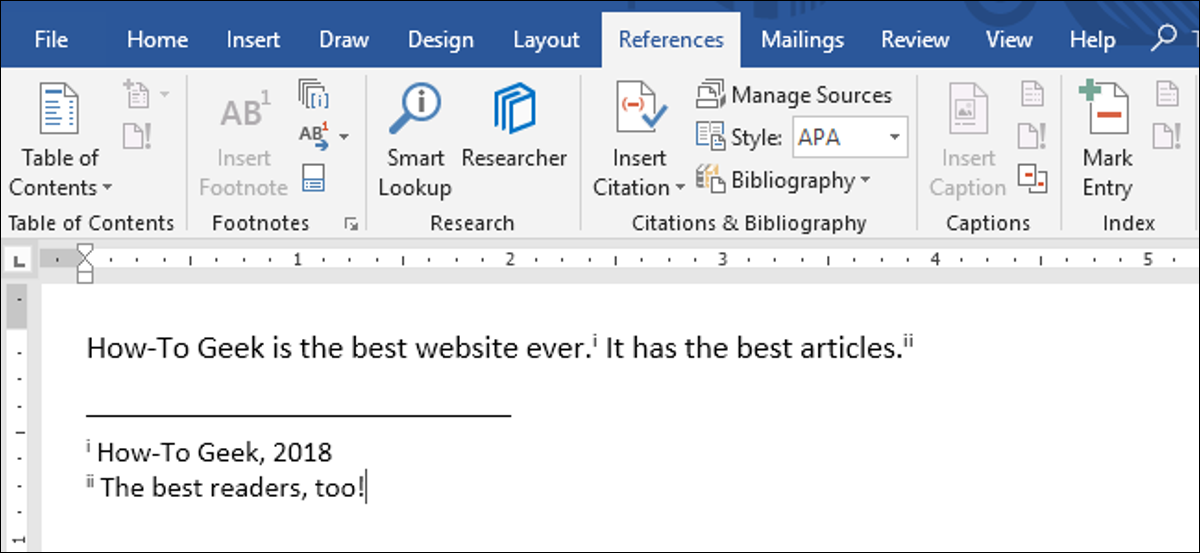Click Update Table icon under Add Text
The width and height of the screenshot is (1200, 553).
[x=137, y=134]
